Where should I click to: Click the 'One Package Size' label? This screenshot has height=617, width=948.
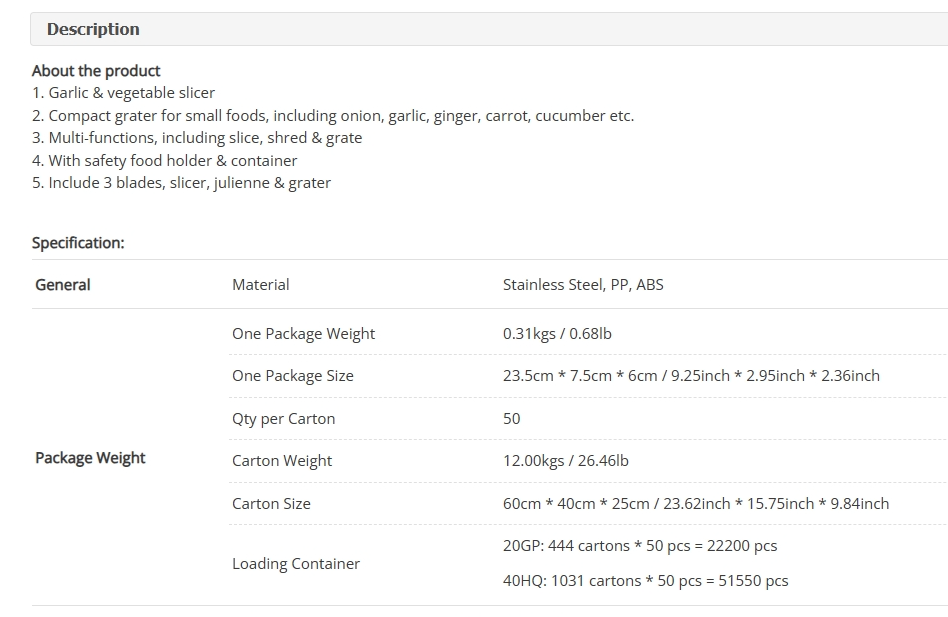pyautogui.click(x=293, y=376)
